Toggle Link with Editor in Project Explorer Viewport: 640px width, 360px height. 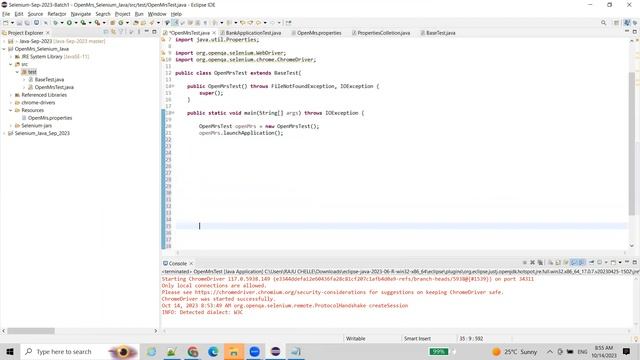[113, 32]
